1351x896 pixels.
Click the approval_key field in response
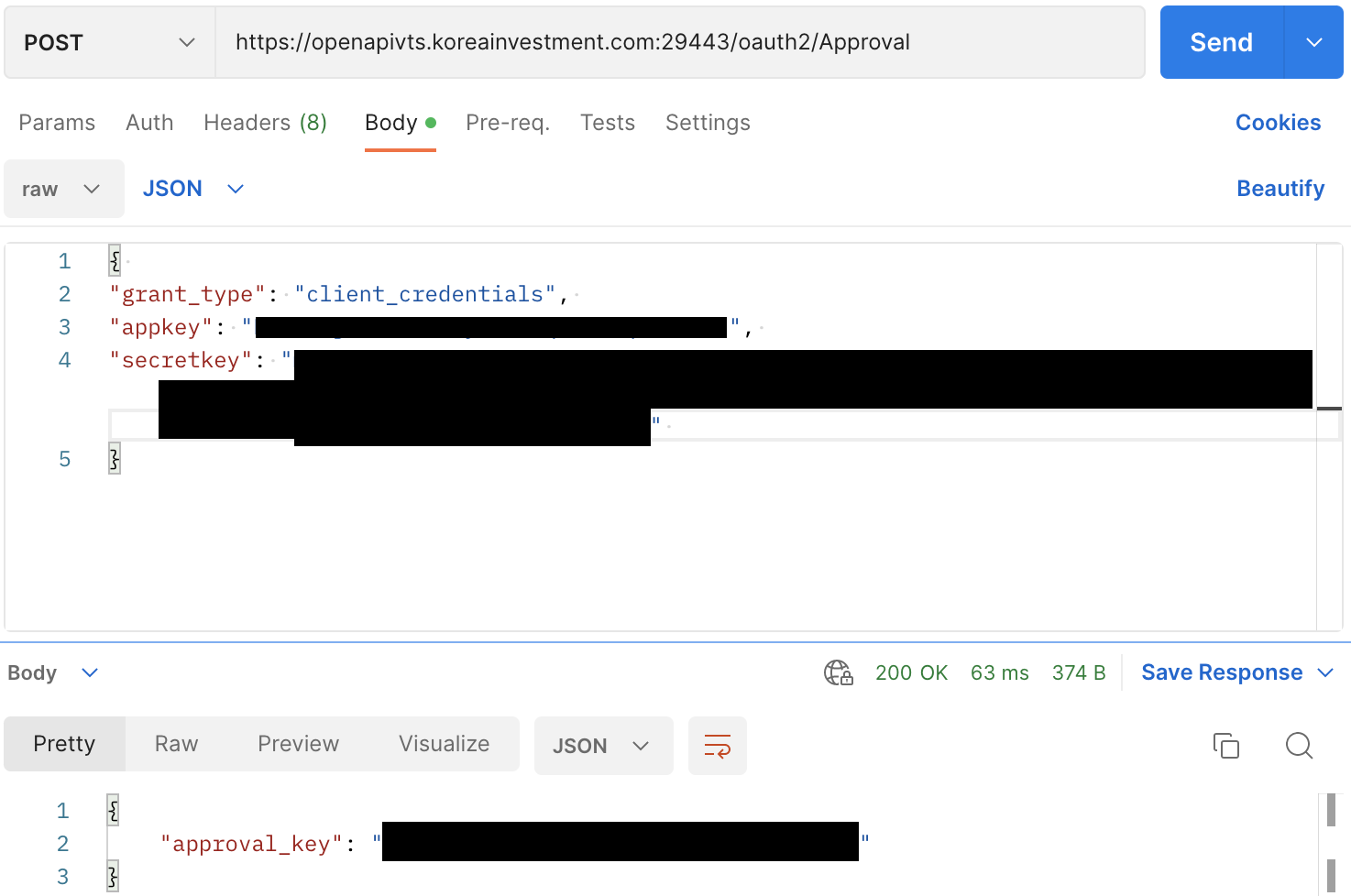click(x=251, y=844)
